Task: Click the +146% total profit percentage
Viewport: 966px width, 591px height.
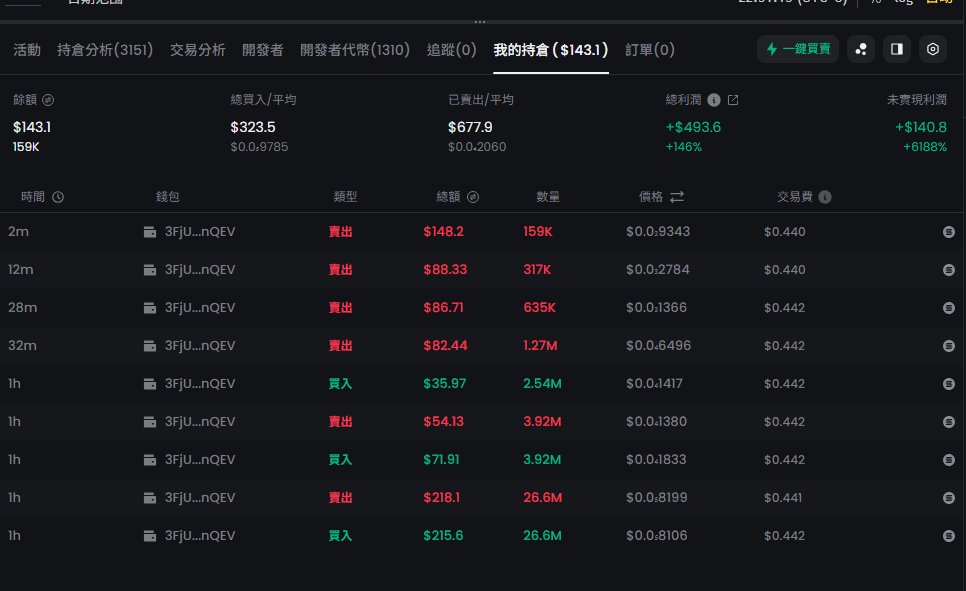Action: (684, 147)
